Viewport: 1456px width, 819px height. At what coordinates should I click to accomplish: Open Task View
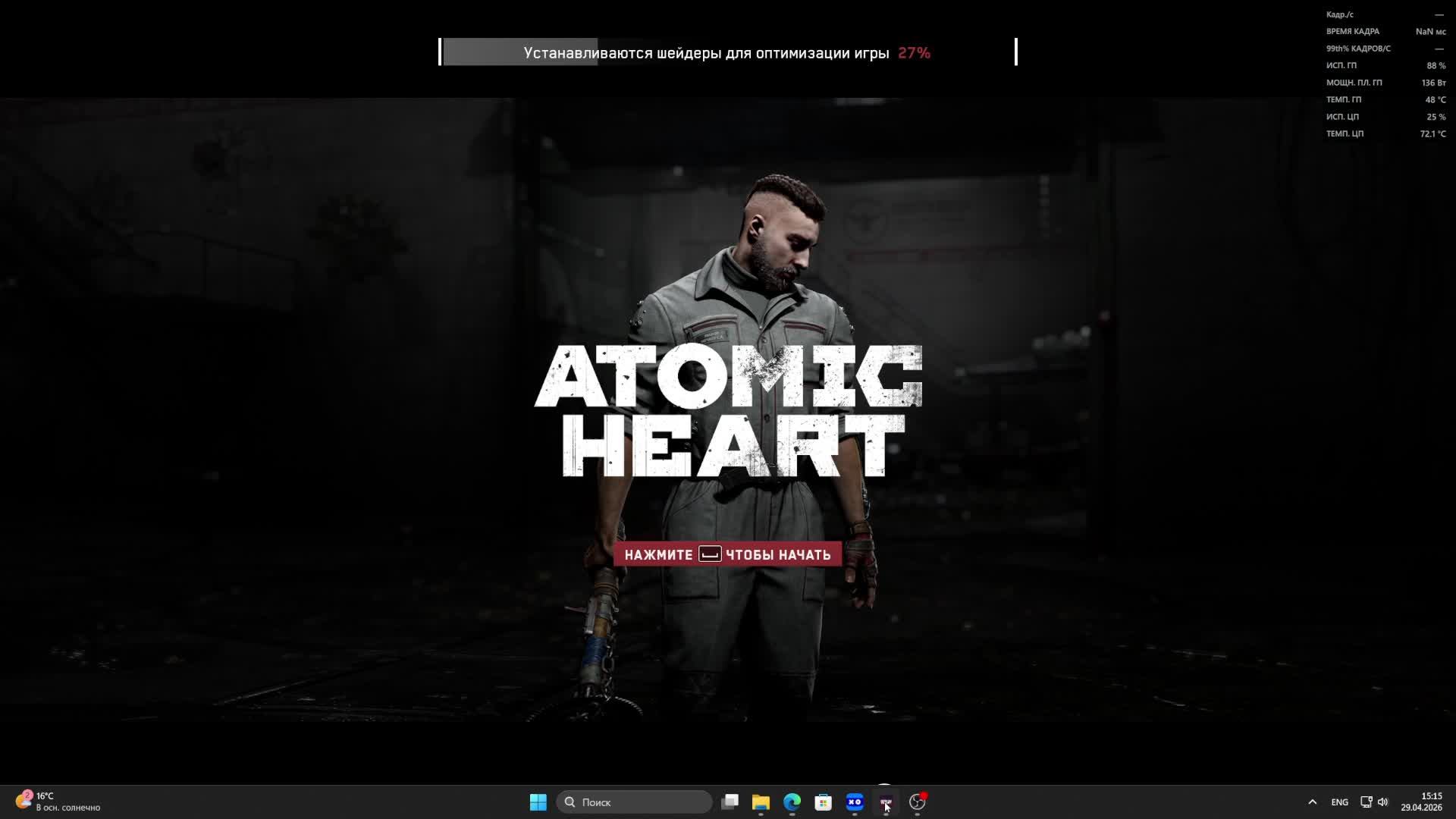pos(730,802)
